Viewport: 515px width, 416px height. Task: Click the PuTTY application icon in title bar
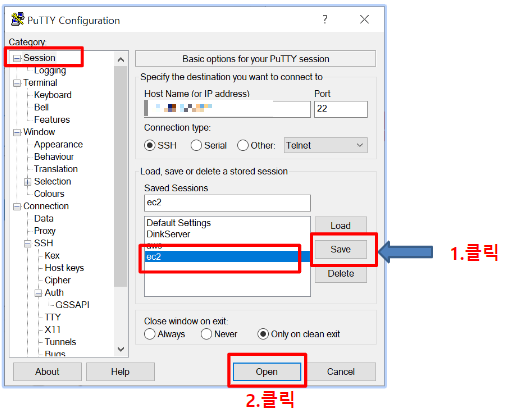[x=18, y=19]
